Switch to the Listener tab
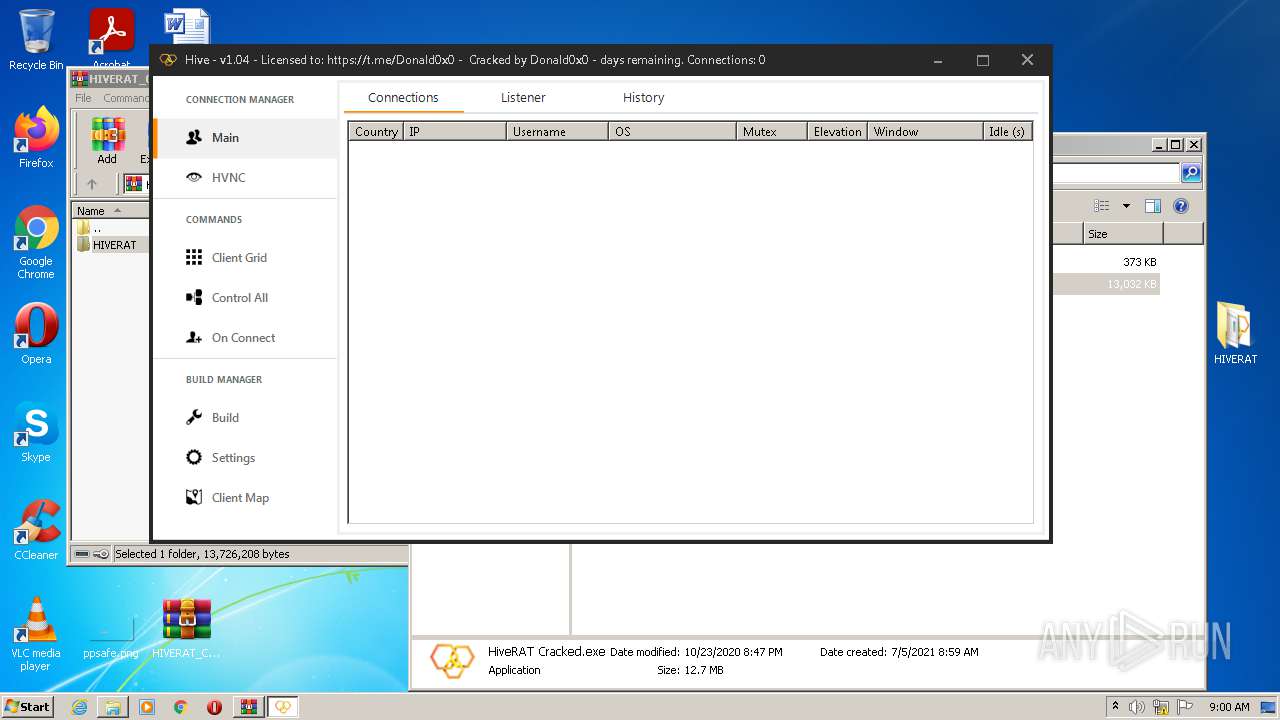Image resolution: width=1280 pixels, height=720 pixels. (x=523, y=98)
